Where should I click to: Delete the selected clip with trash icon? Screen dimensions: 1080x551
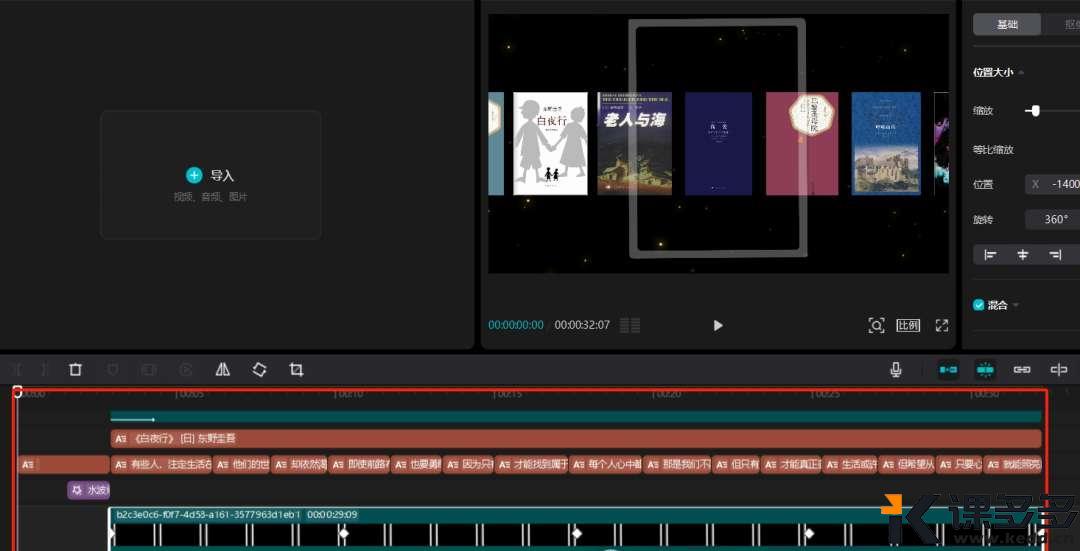coord(75,370)
